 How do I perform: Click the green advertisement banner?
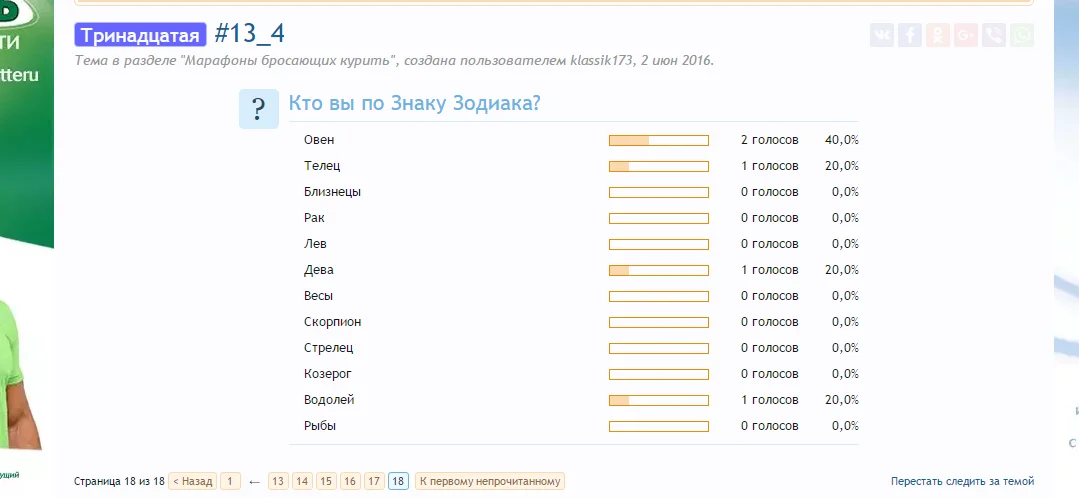point(26,241)
